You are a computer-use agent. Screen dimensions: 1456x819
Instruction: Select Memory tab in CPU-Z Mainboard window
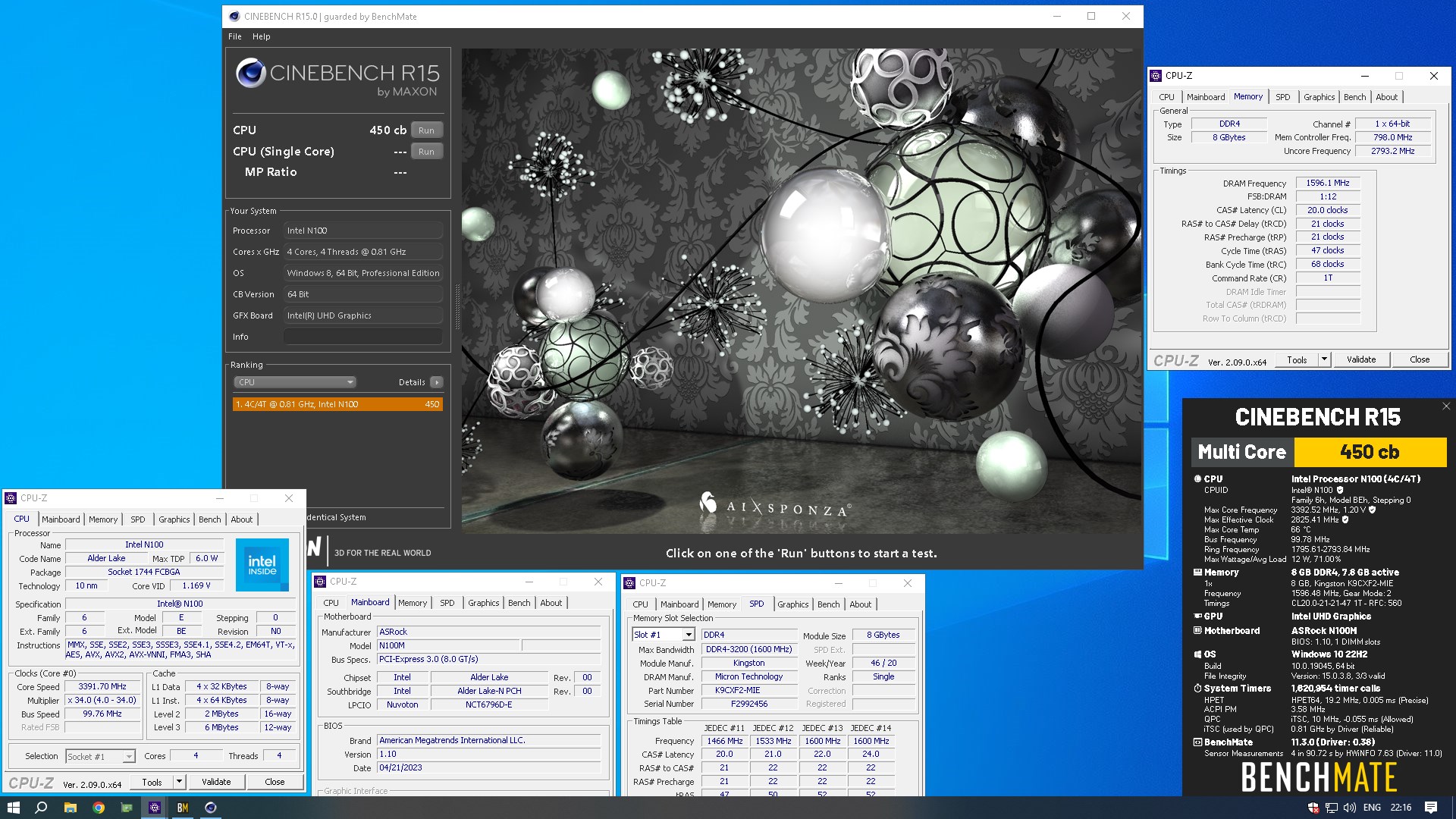[413, 603]
